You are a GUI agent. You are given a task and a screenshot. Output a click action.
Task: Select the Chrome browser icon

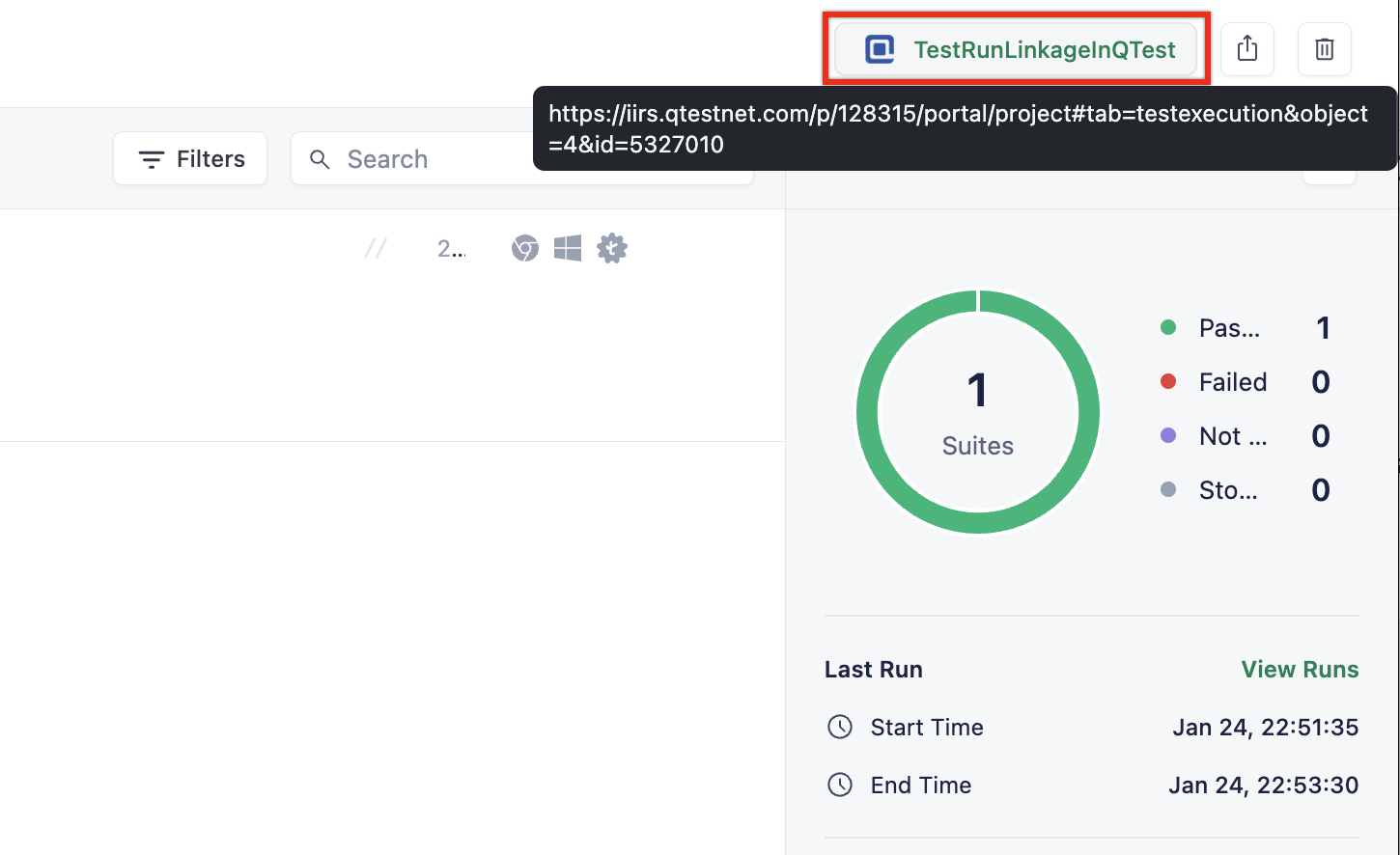pyautogui.click(x=524, y=248)
